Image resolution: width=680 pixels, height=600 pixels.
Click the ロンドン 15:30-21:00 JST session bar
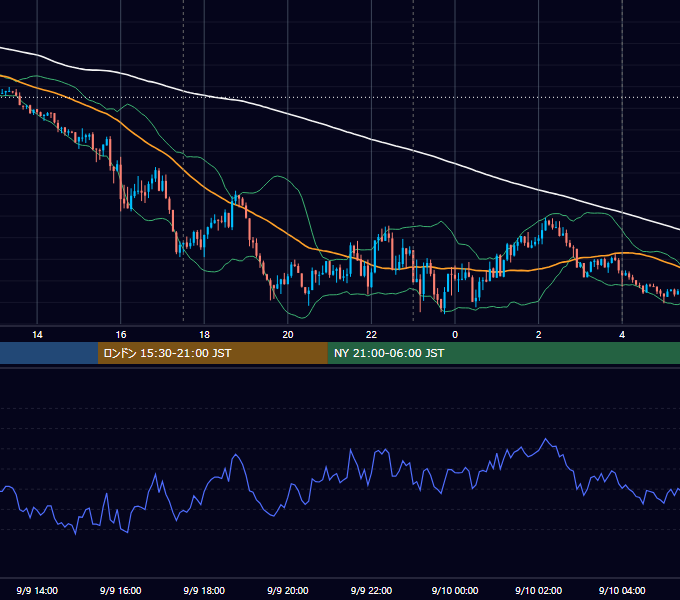(212, 353)
